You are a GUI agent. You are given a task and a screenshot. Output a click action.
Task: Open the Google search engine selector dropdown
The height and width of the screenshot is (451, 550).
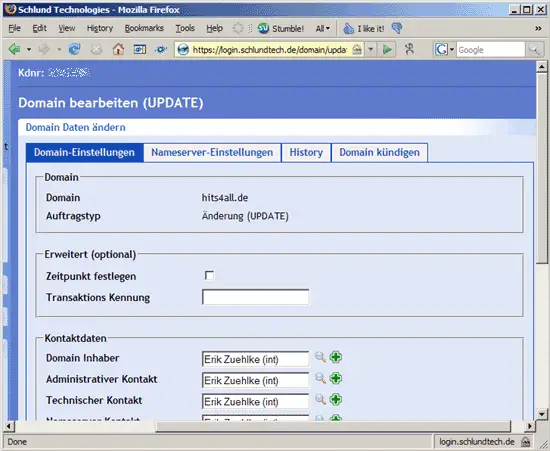(444, 49)
